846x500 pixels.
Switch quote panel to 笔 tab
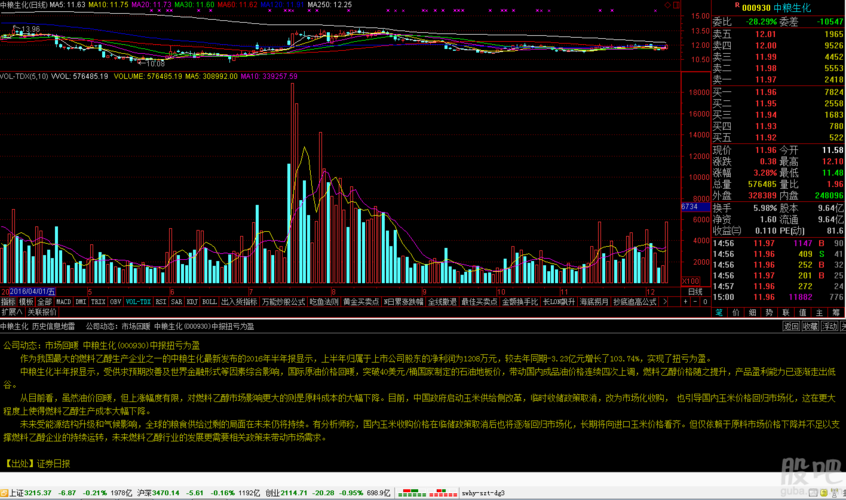pyautogui.click(x=720, y=312)
